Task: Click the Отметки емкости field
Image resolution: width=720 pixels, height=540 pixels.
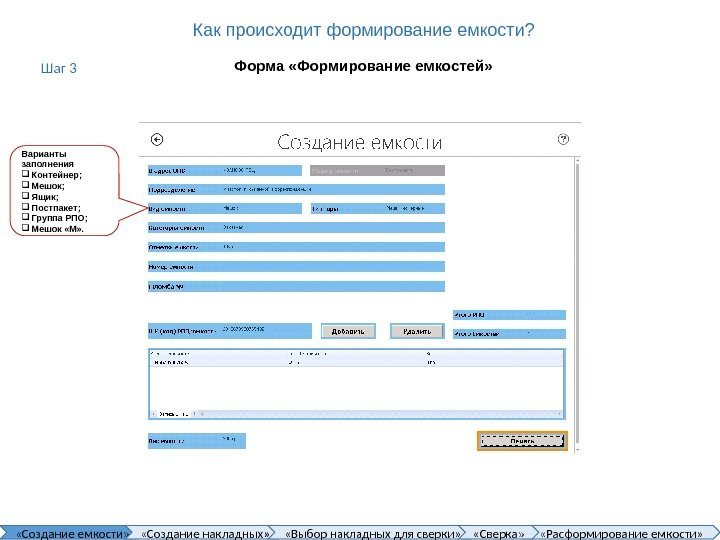Action: 296,247
